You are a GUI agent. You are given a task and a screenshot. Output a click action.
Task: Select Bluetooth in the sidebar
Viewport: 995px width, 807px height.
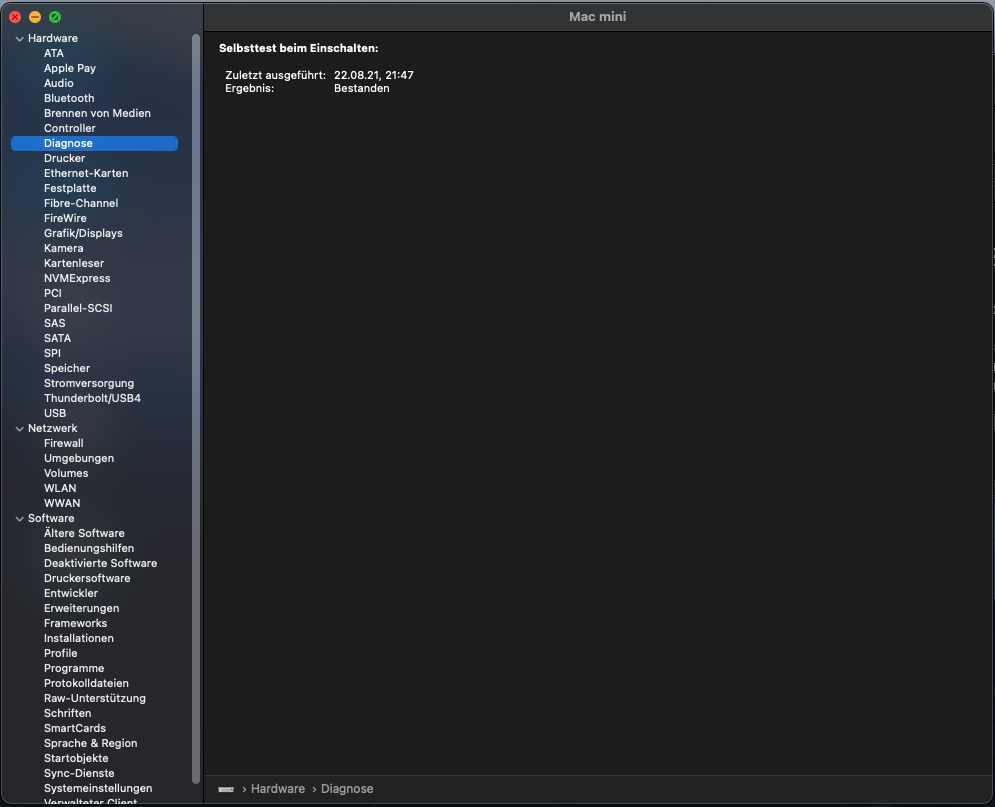pyautogui.click(x=69, y=98)
